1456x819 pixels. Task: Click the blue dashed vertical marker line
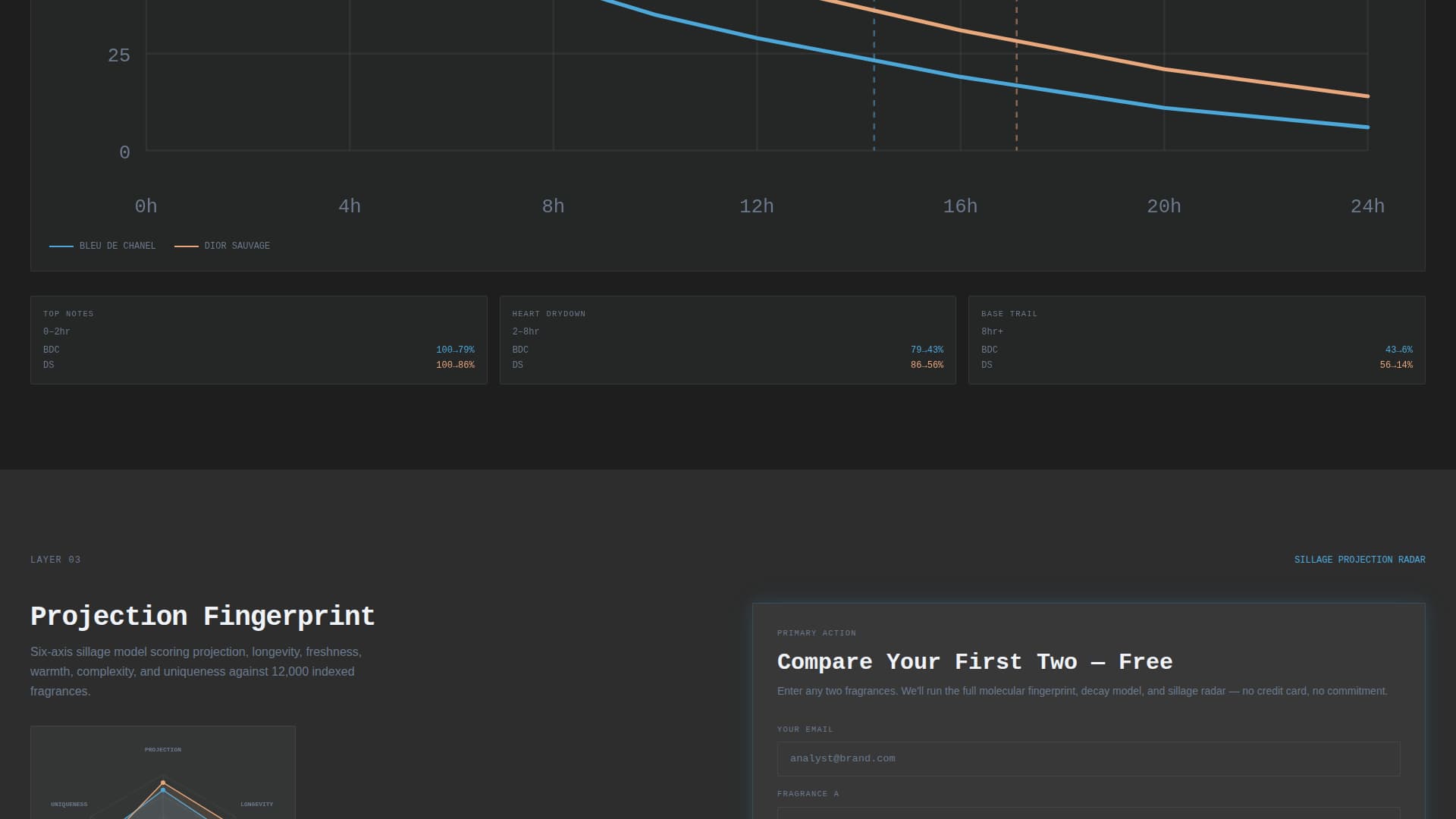(x=874, y=106)
